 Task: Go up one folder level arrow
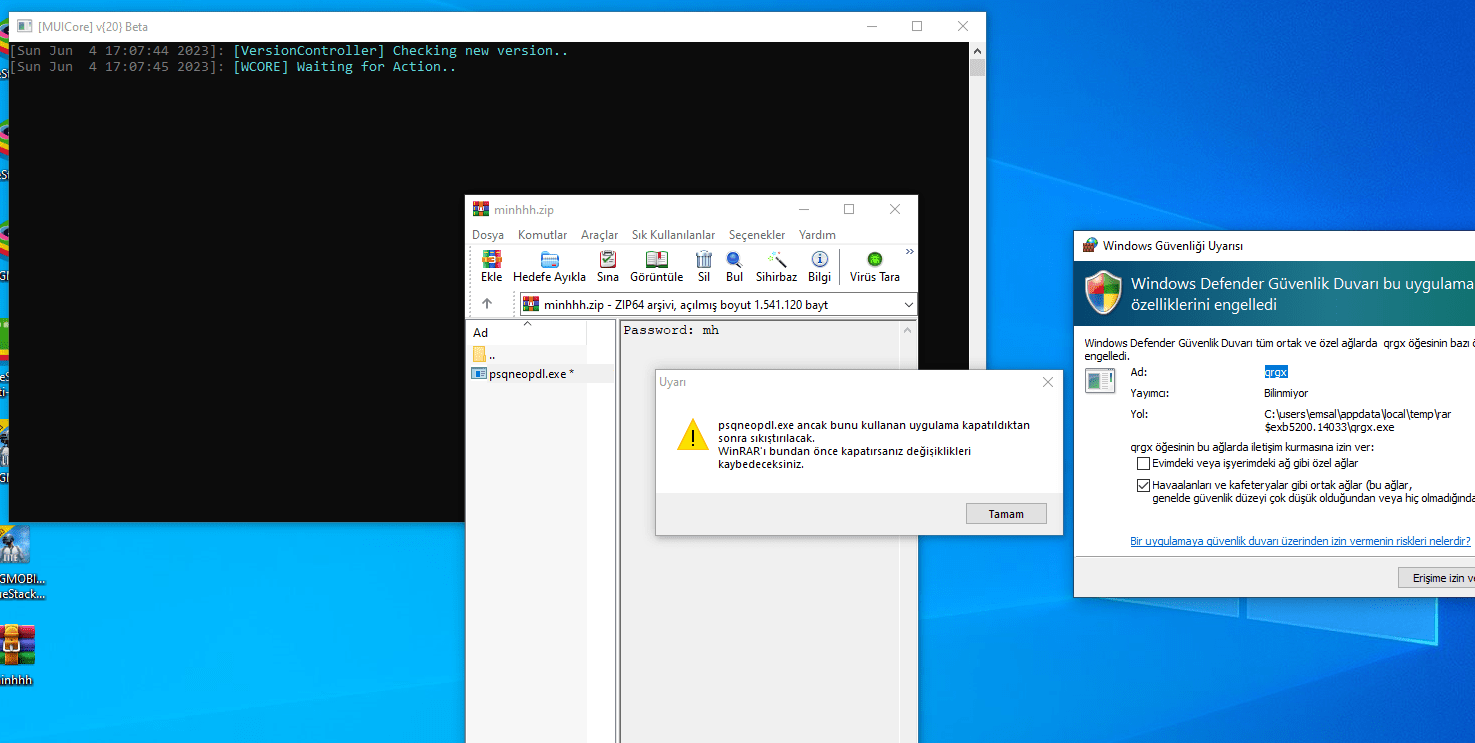[487, 304]
